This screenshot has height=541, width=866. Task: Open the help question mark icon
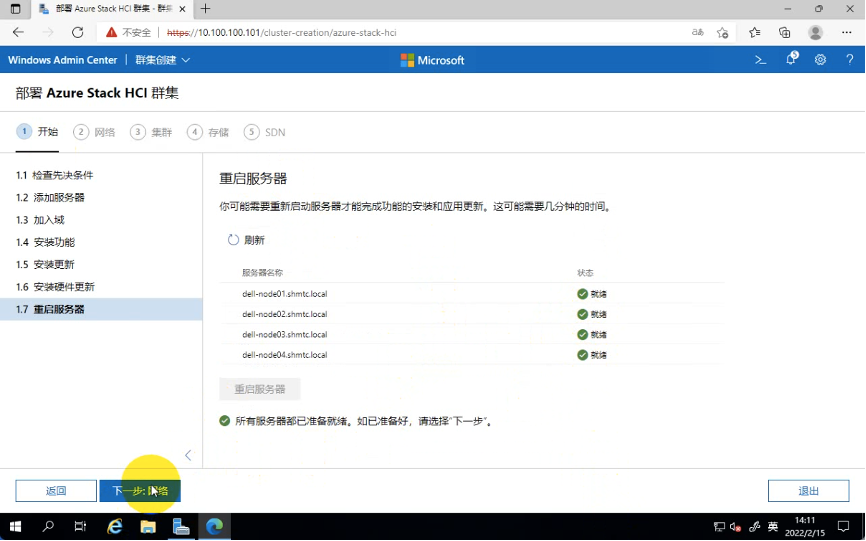pos(849,60)
